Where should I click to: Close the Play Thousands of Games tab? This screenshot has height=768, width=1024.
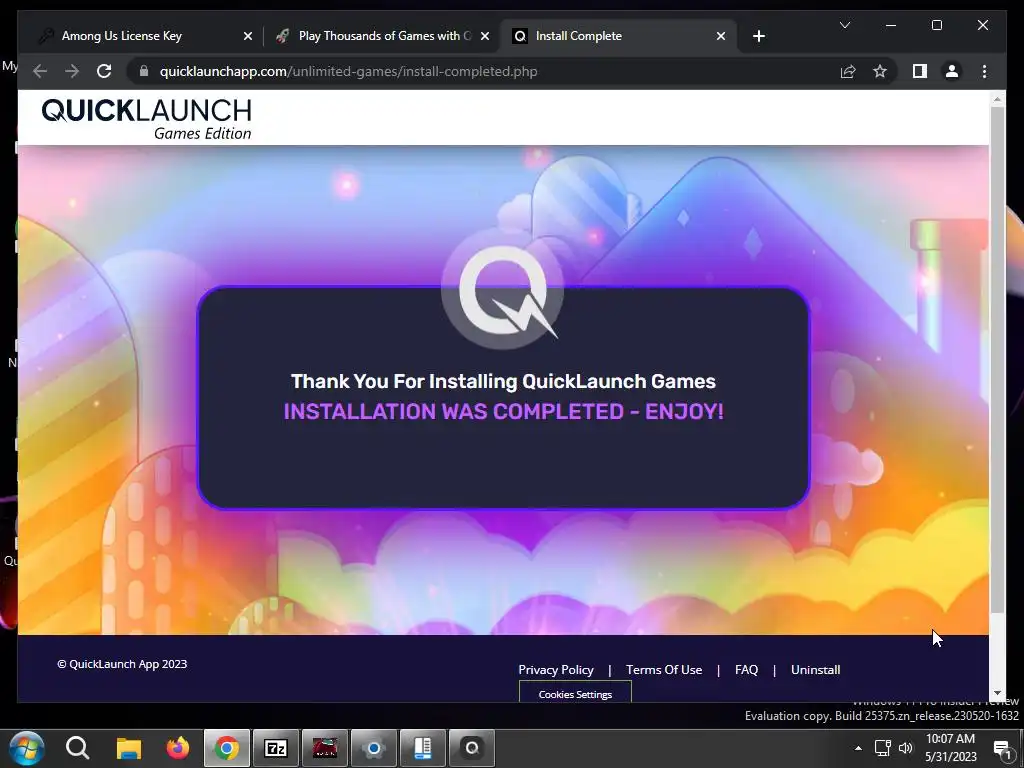pyautogui.click(x=485, y=36)
